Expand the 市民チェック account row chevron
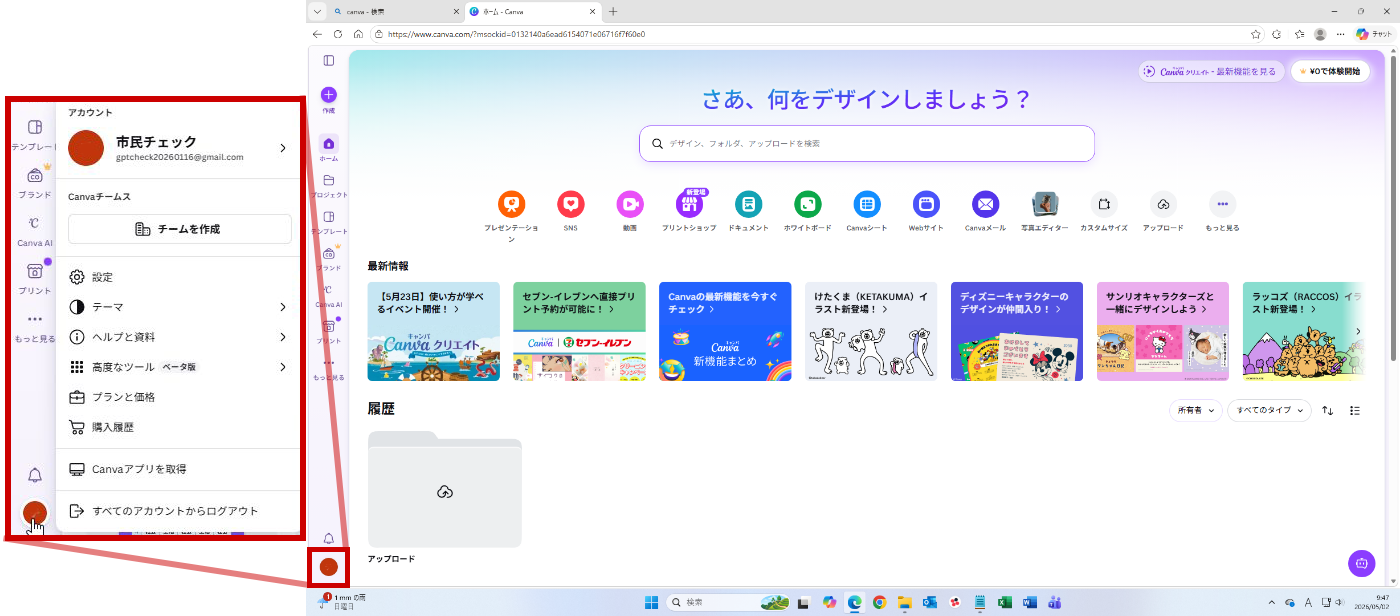The height and width of the screenshot is (616, 1400). click(x=283, y=148)
